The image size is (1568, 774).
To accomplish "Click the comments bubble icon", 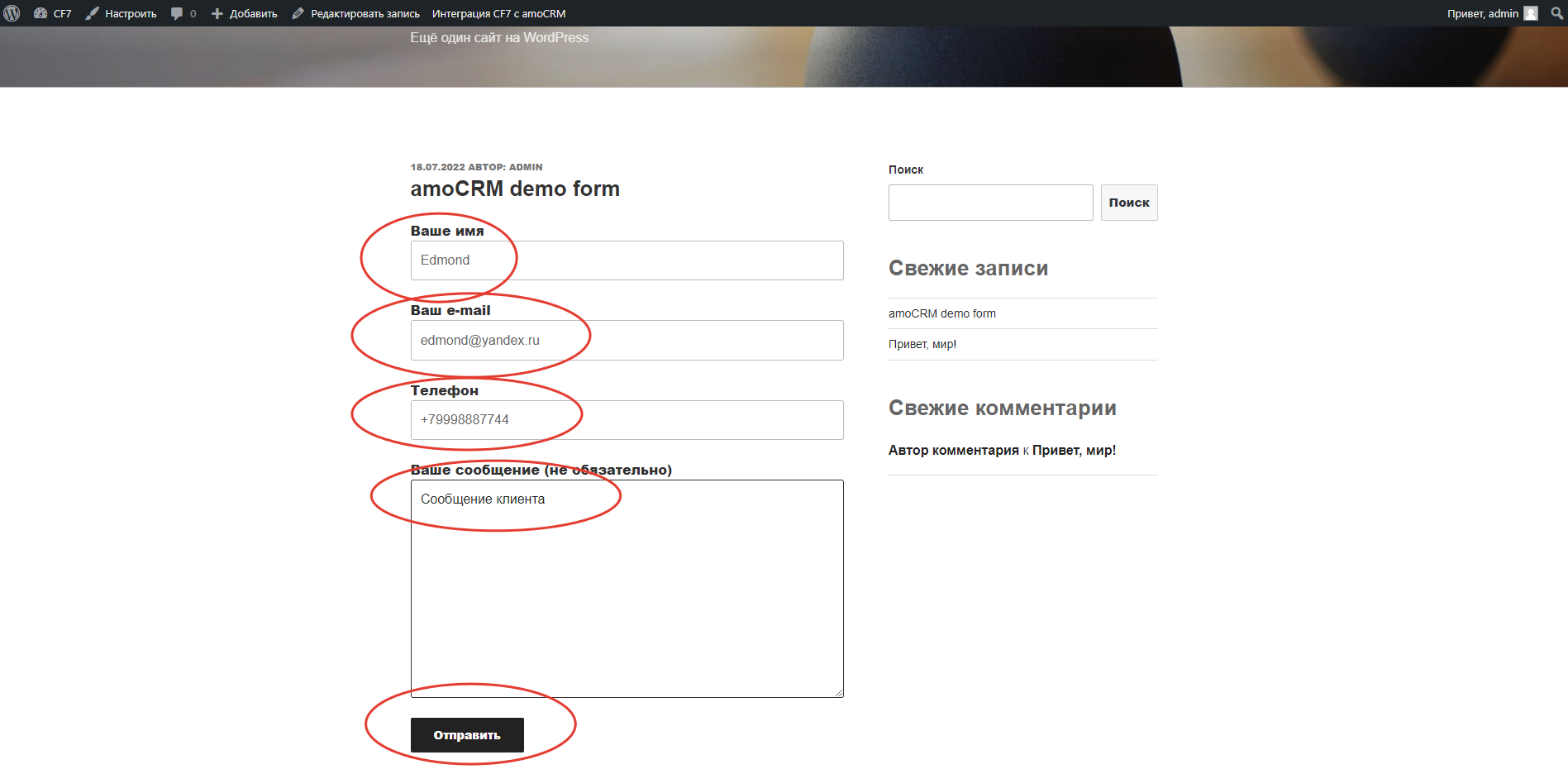I will tap(178, 13).
